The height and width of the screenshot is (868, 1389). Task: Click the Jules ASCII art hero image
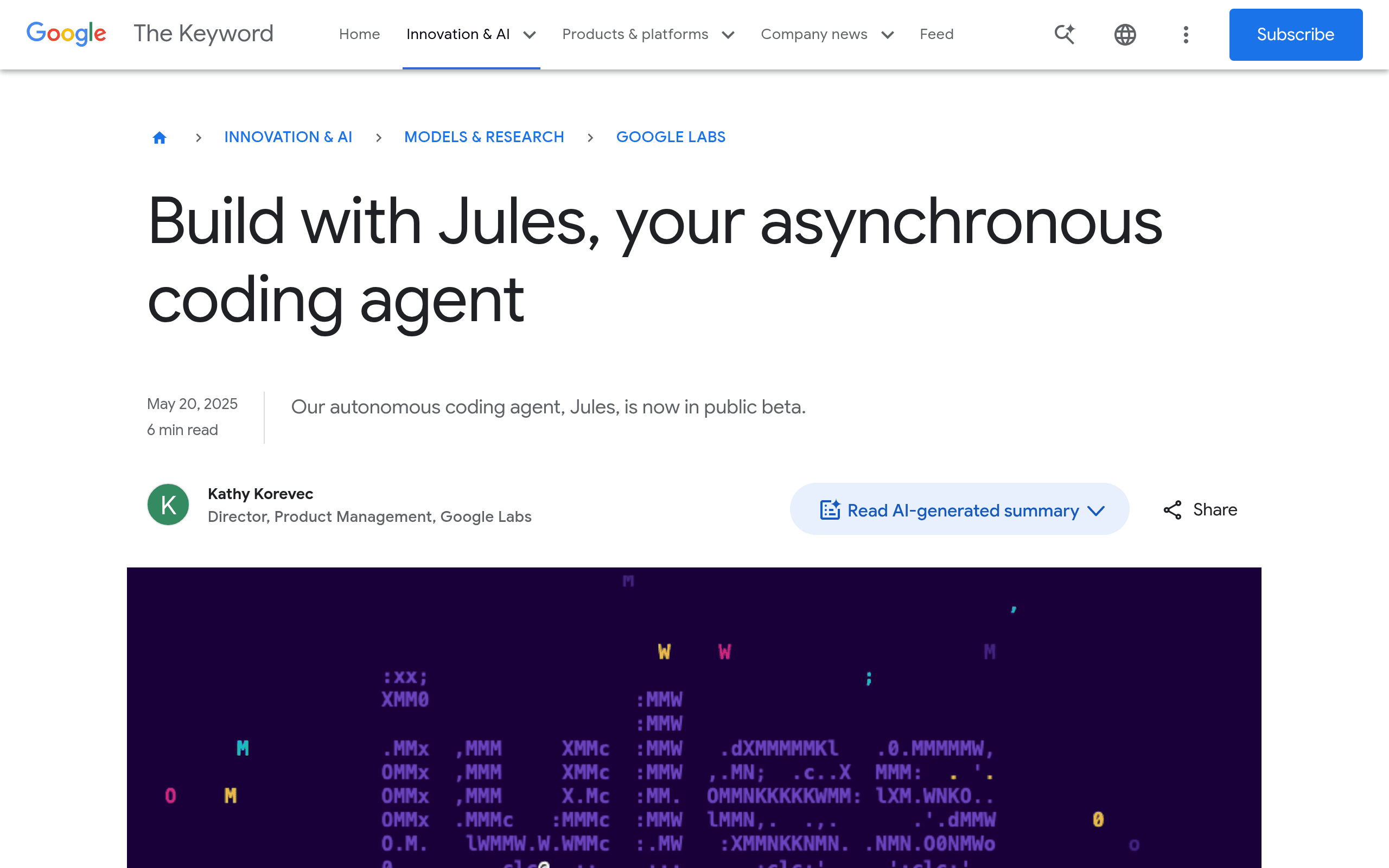pyautogui.click(x=694, y=718)
